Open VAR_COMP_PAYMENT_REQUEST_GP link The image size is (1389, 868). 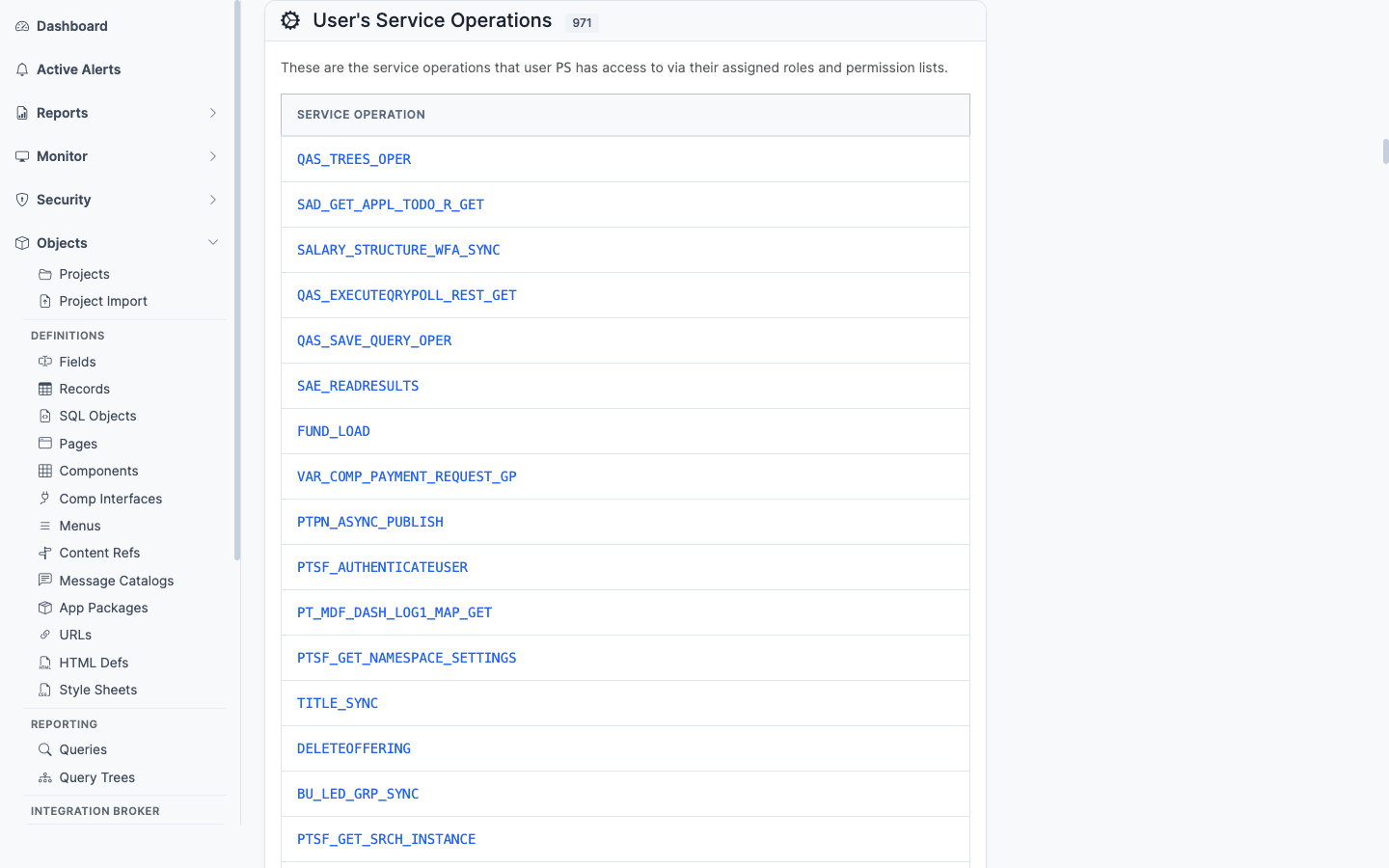pos(407,476)
